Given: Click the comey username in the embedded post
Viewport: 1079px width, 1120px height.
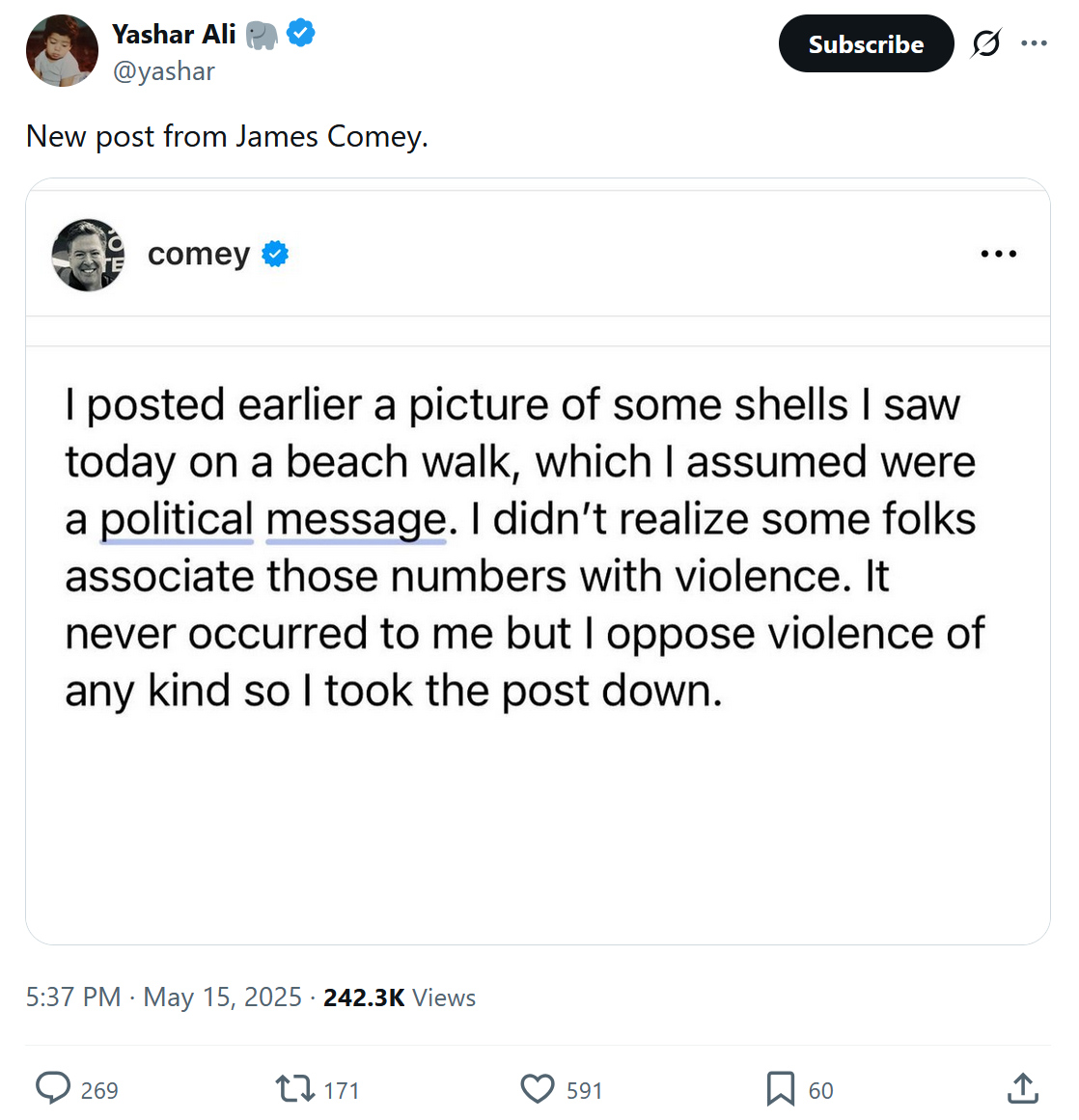Looking at the screenshot, I should pos(199,254).
